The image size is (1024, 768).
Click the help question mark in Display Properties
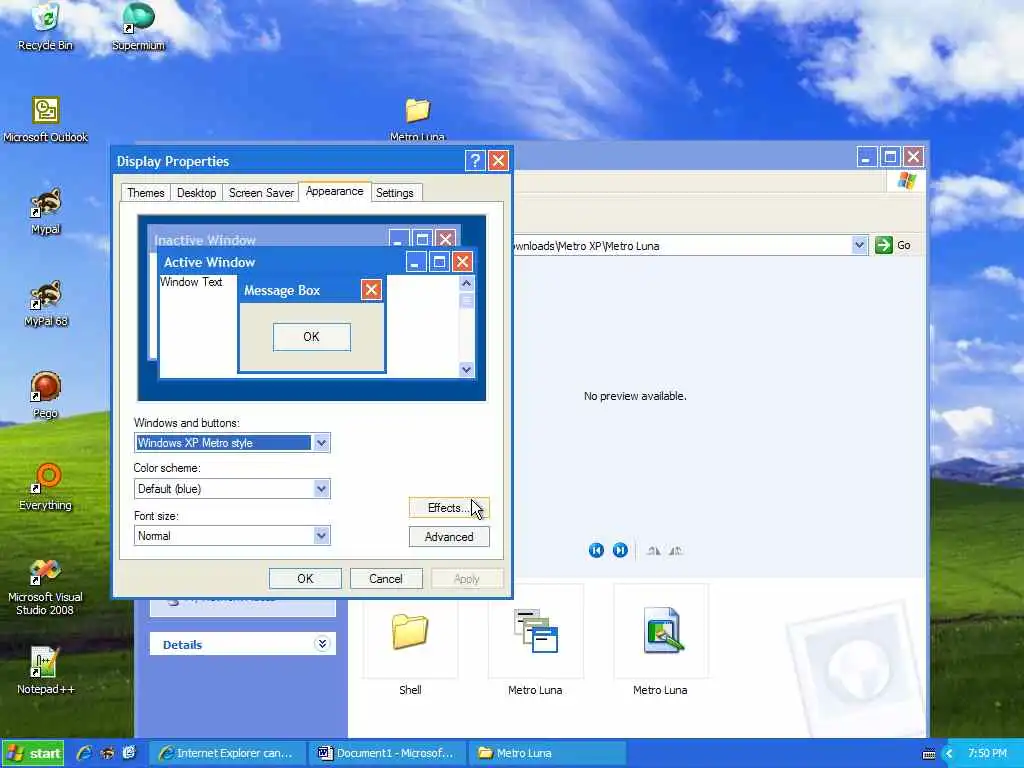475,161
